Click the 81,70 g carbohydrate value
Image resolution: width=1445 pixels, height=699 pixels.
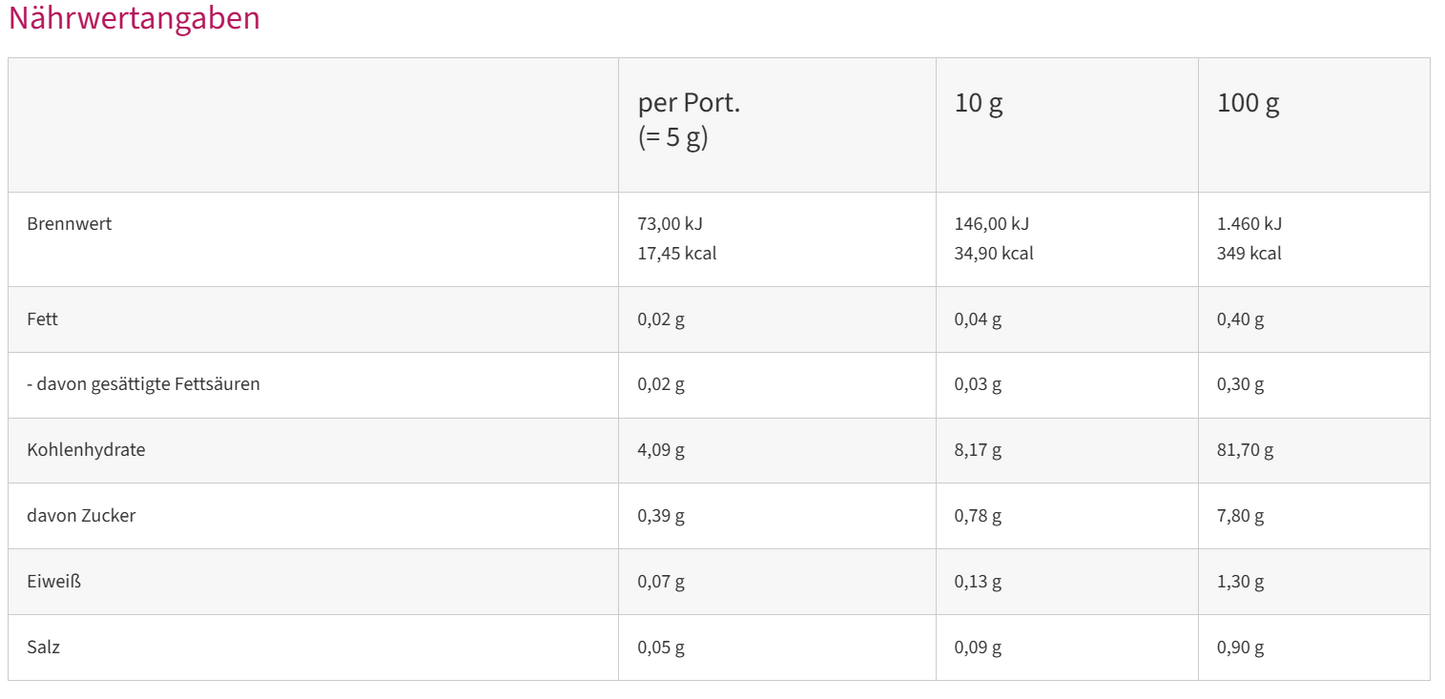pos(1245,450)
